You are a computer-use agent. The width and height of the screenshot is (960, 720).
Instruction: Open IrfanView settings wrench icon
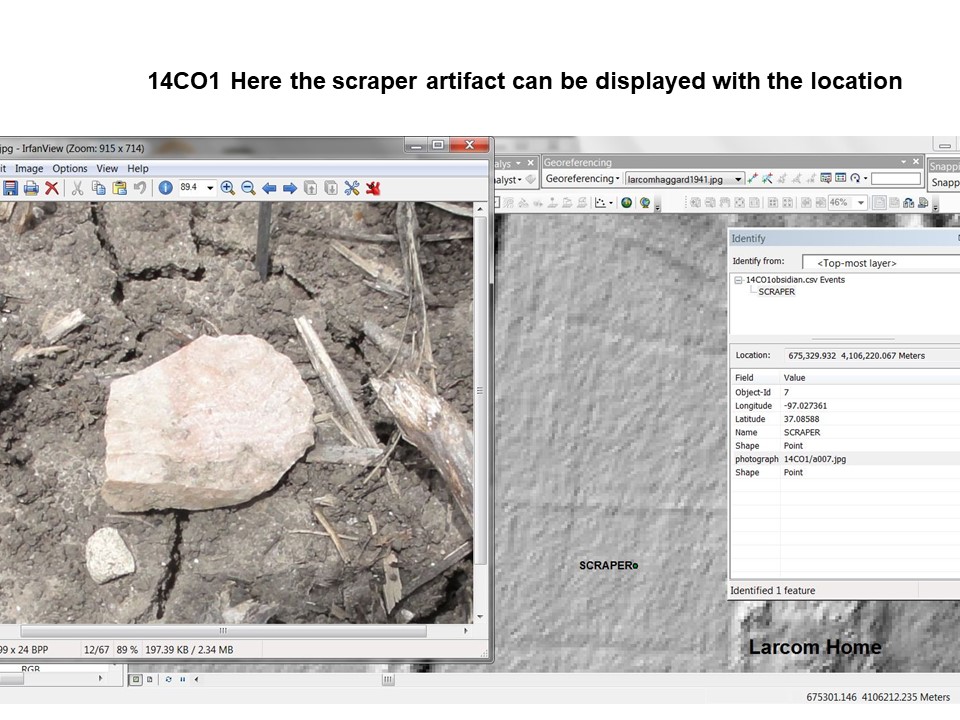(352, 188)
